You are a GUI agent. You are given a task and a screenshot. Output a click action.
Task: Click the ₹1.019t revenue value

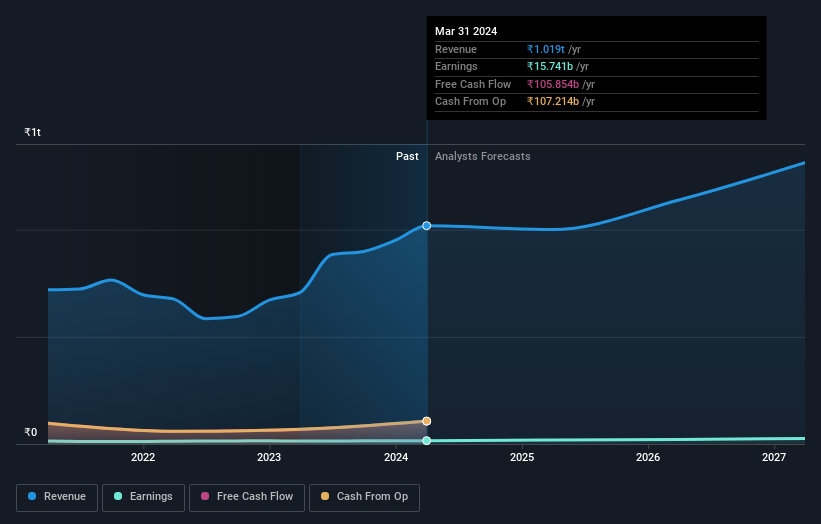tap(546, 49)
